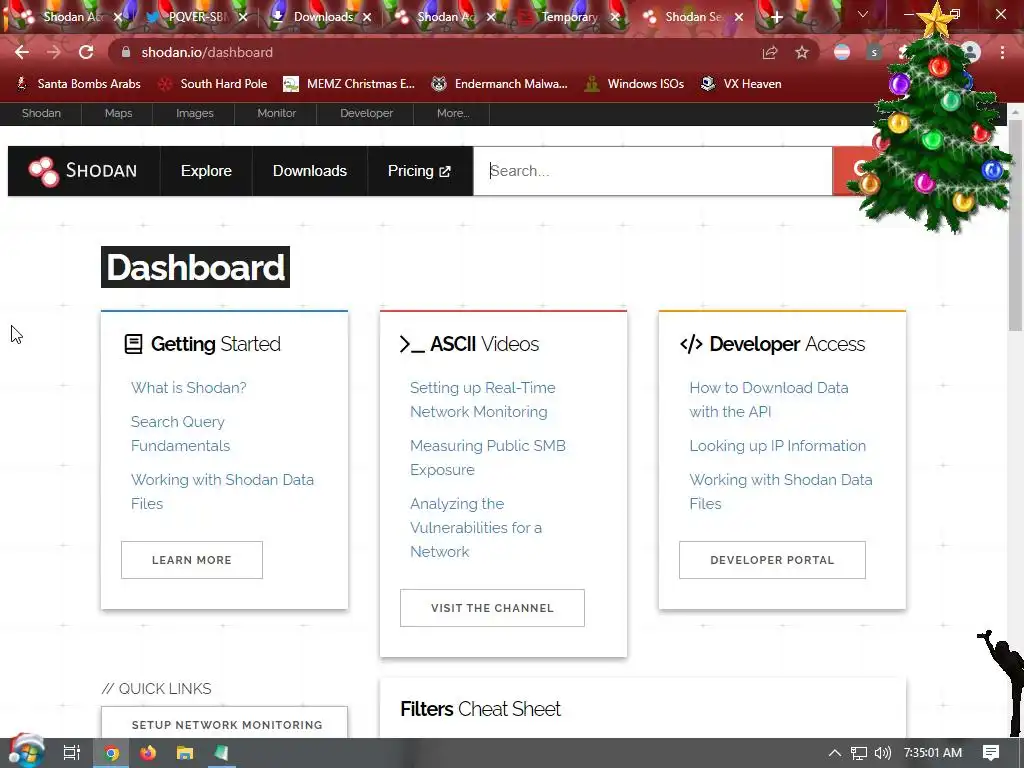
Task: Open the tab search dropdown chevron
Action: [x=863, y=14]
